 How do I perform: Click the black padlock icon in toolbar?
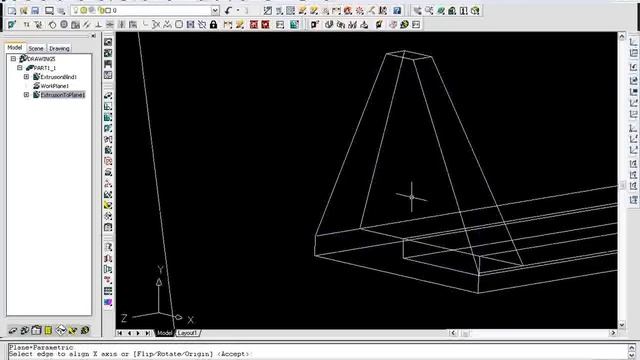(x=213, y=25)
